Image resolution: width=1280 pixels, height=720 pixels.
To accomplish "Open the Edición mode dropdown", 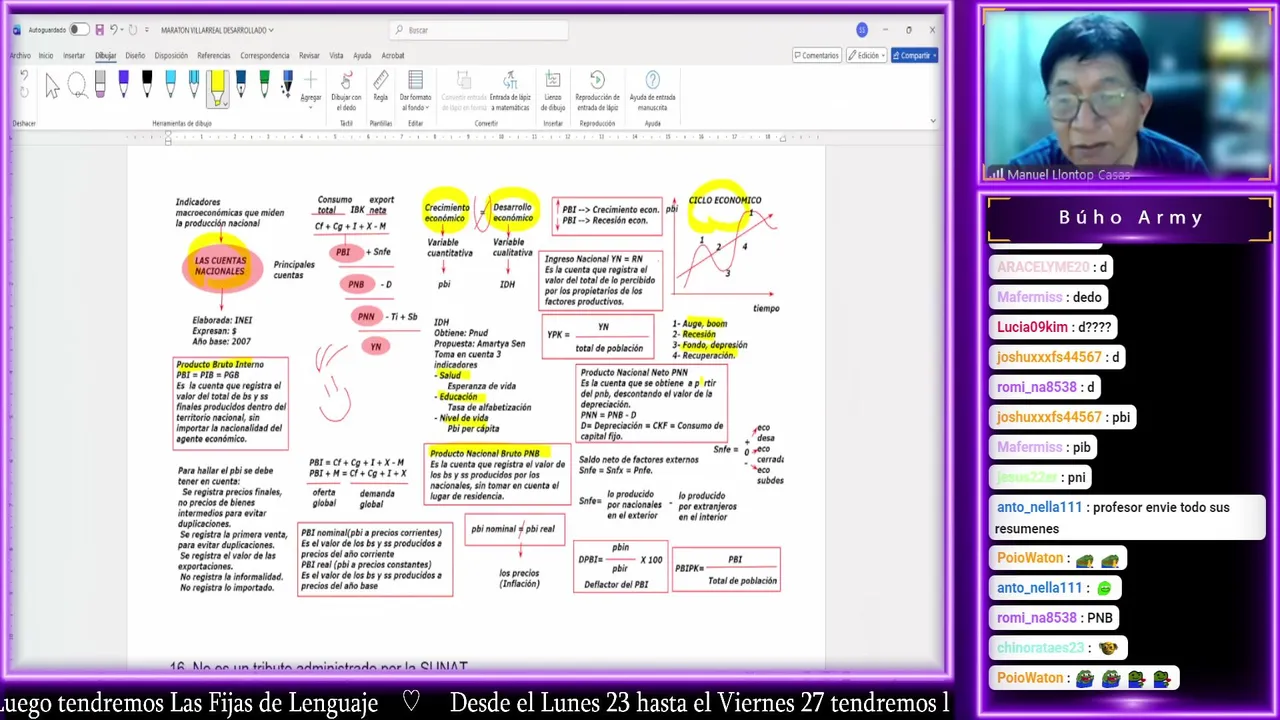I will tap(866, 56).
